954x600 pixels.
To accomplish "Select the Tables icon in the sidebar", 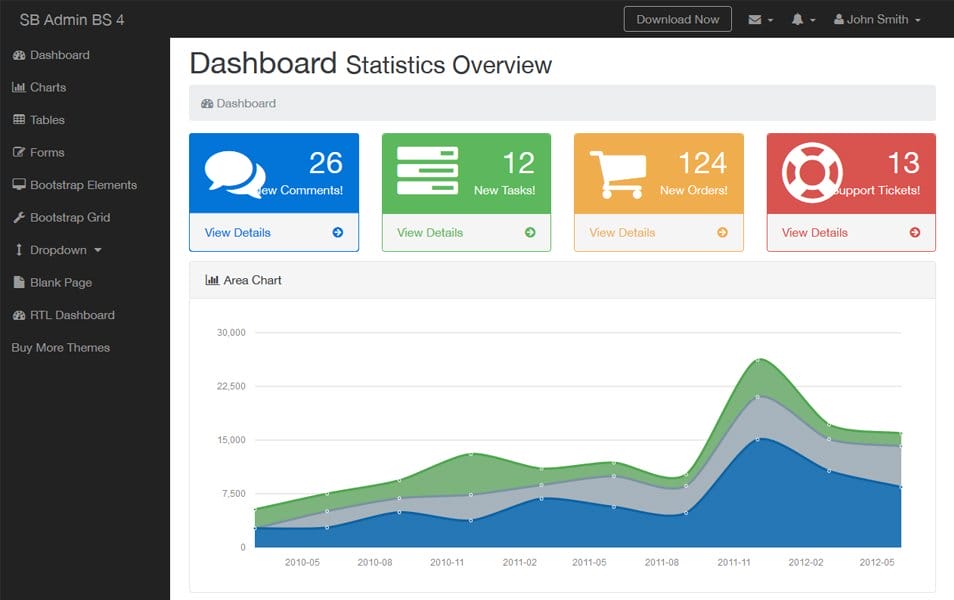I will tap(18, 120).
